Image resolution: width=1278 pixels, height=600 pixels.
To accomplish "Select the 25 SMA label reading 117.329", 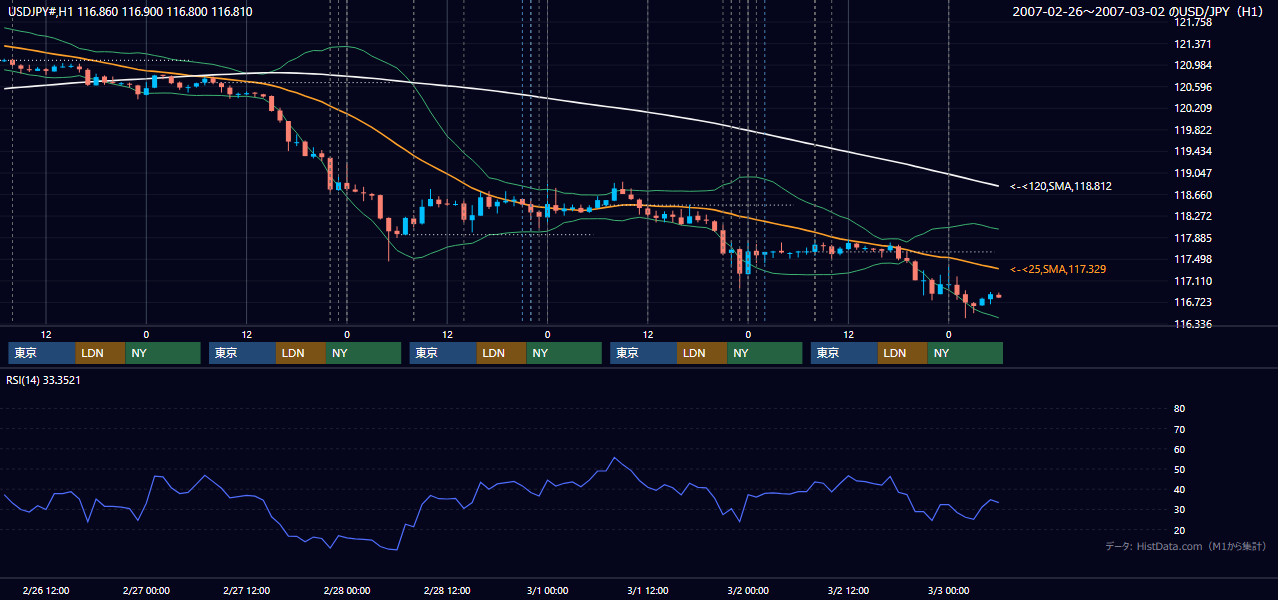I will [1058, 269].
